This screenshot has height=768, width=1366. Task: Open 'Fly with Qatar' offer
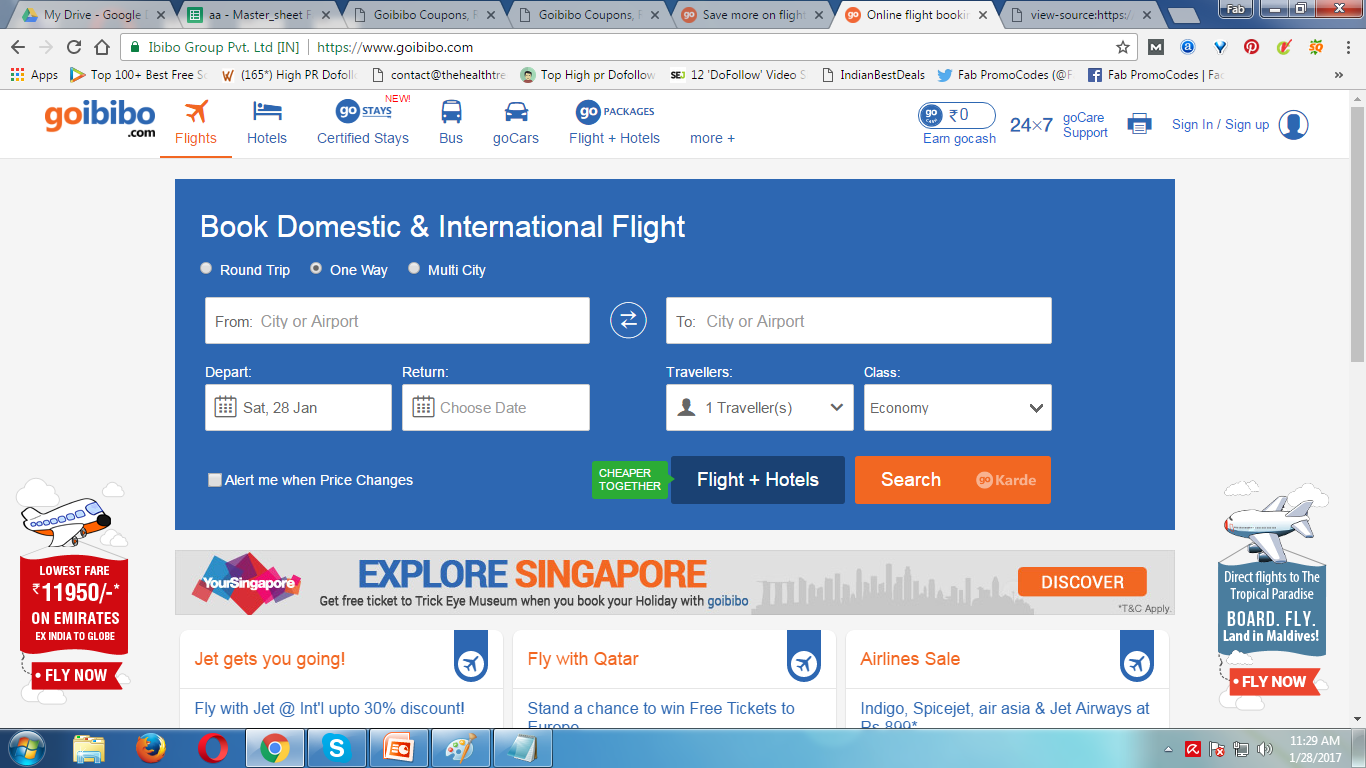(583, 659)
